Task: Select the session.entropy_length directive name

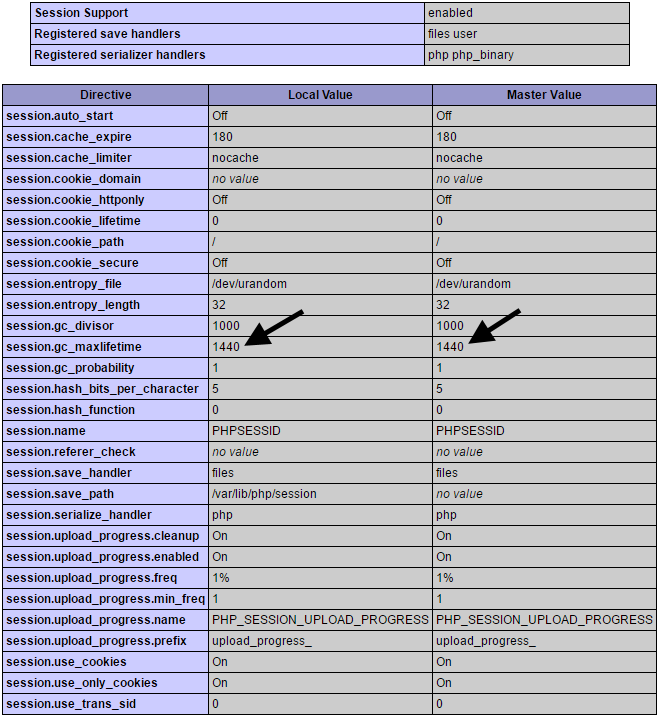Action: coord(73,305)
